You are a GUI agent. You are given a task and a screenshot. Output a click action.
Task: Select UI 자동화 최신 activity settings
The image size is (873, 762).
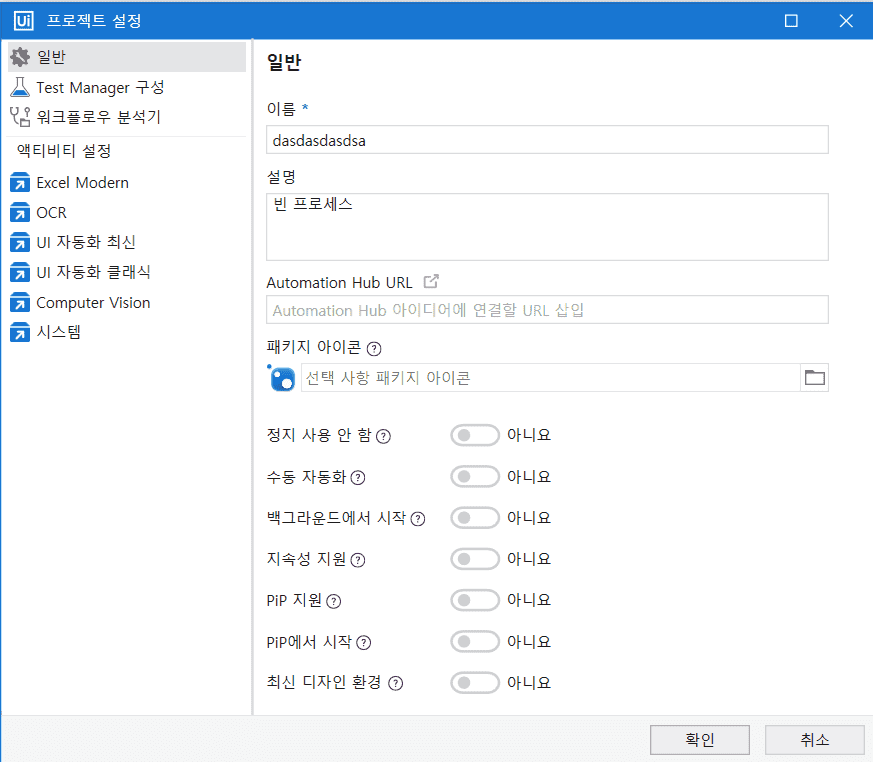pos(127,243)
